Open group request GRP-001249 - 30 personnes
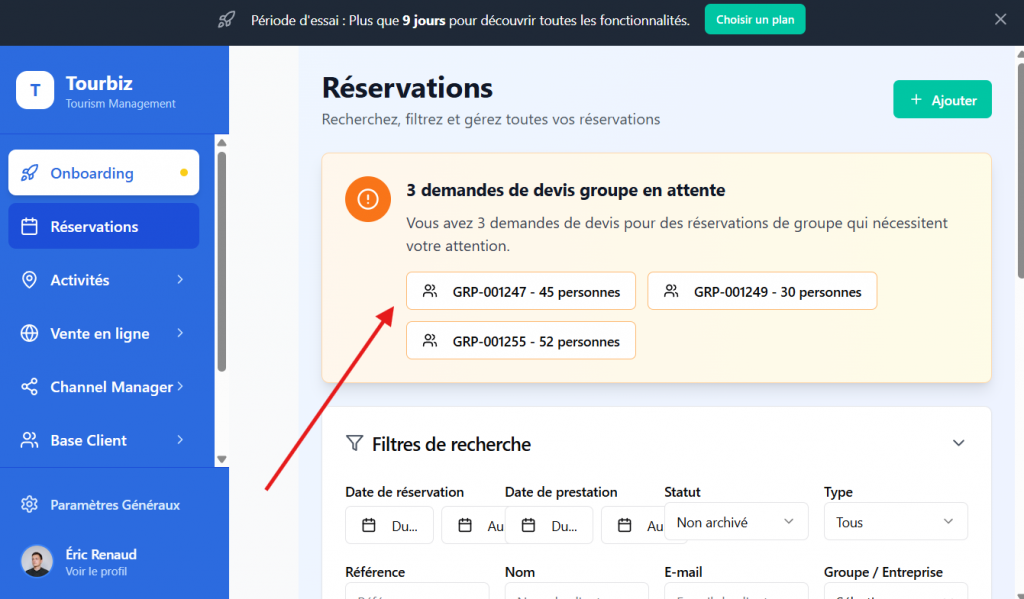1024x599 pixels. (x=762, y=292)
